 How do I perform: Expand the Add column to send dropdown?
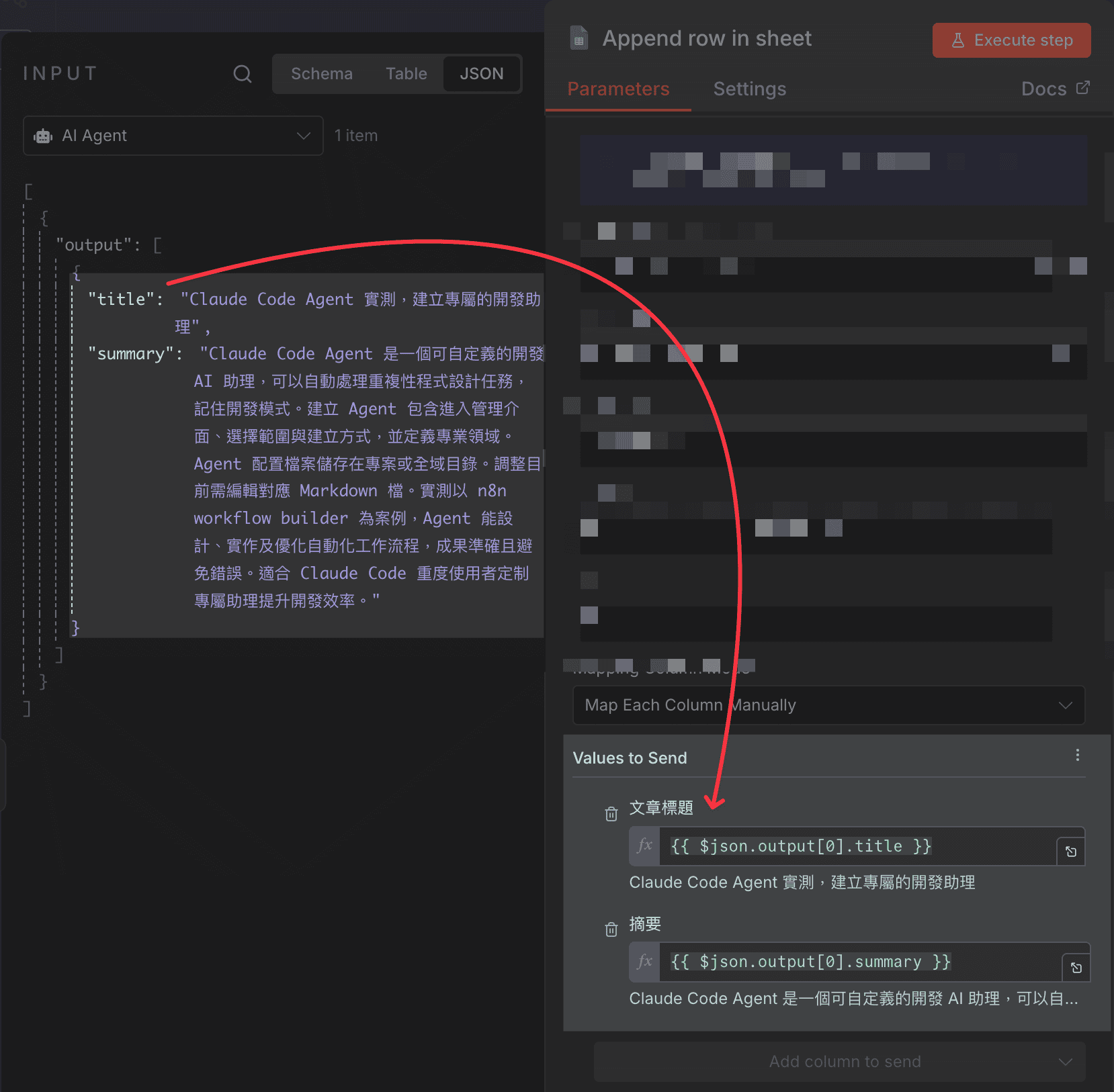(x=845, y=1062)
